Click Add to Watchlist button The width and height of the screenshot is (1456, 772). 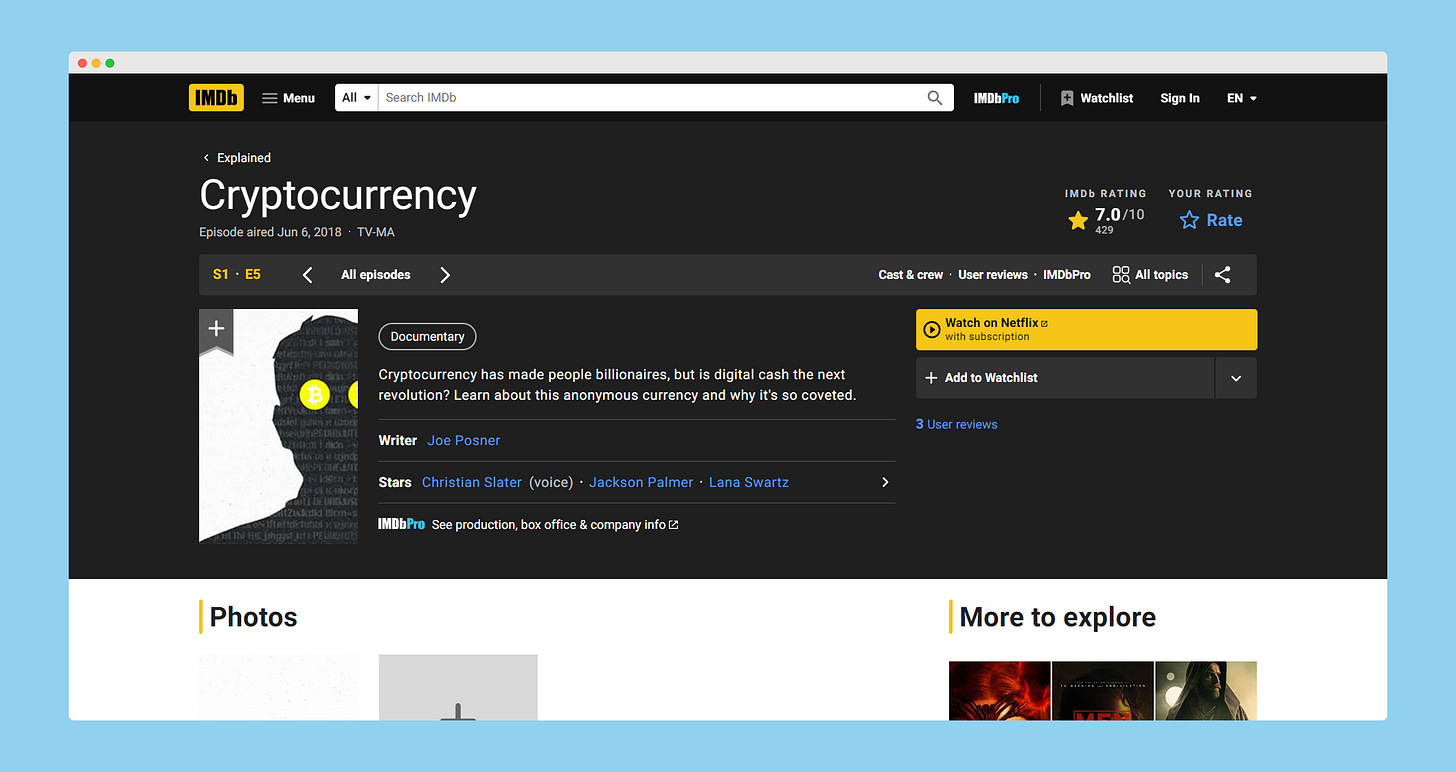point(1065,378)
